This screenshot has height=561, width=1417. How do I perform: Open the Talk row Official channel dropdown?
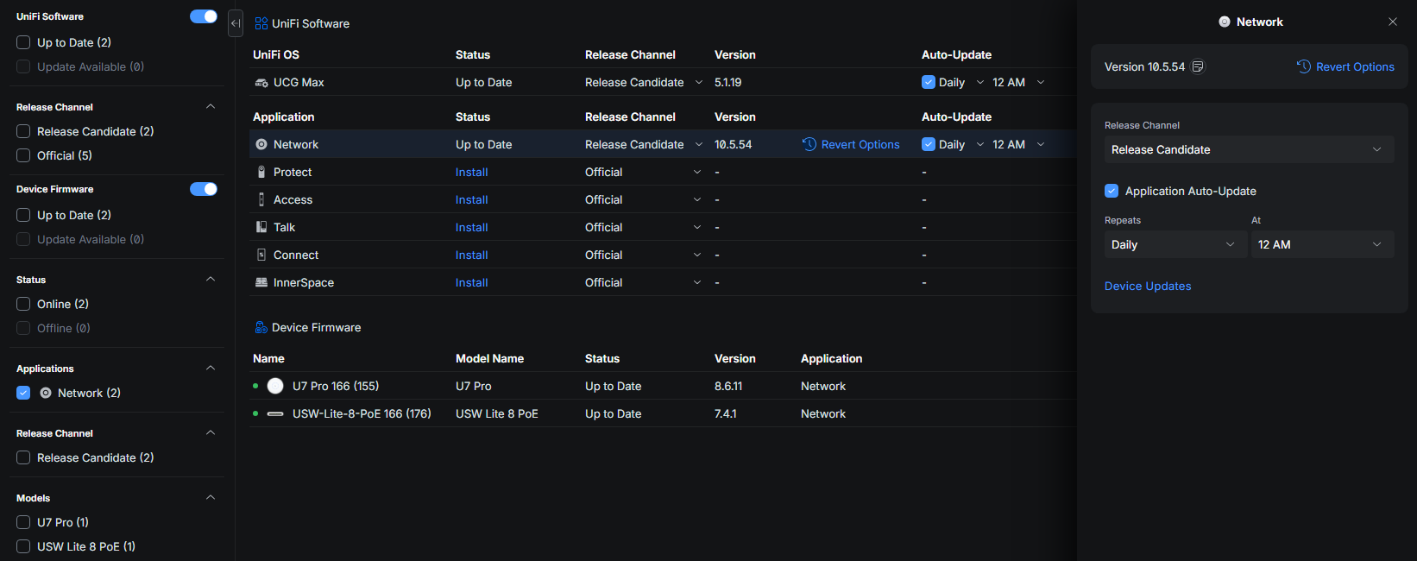[x=643, y=227]
